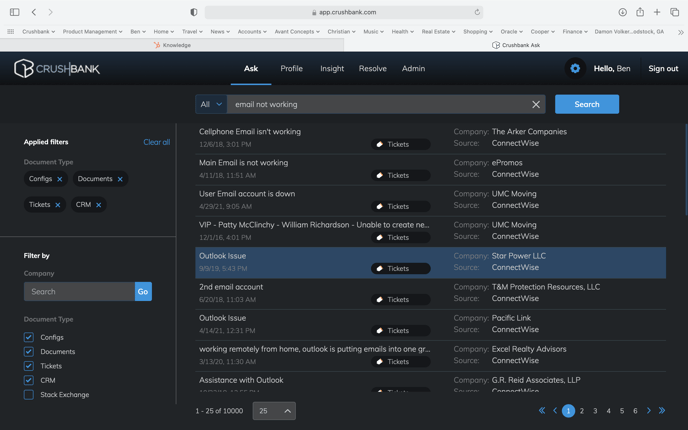
Task: Uncheck the Configs document type checkbox
Action: click(x=29, y=337)
